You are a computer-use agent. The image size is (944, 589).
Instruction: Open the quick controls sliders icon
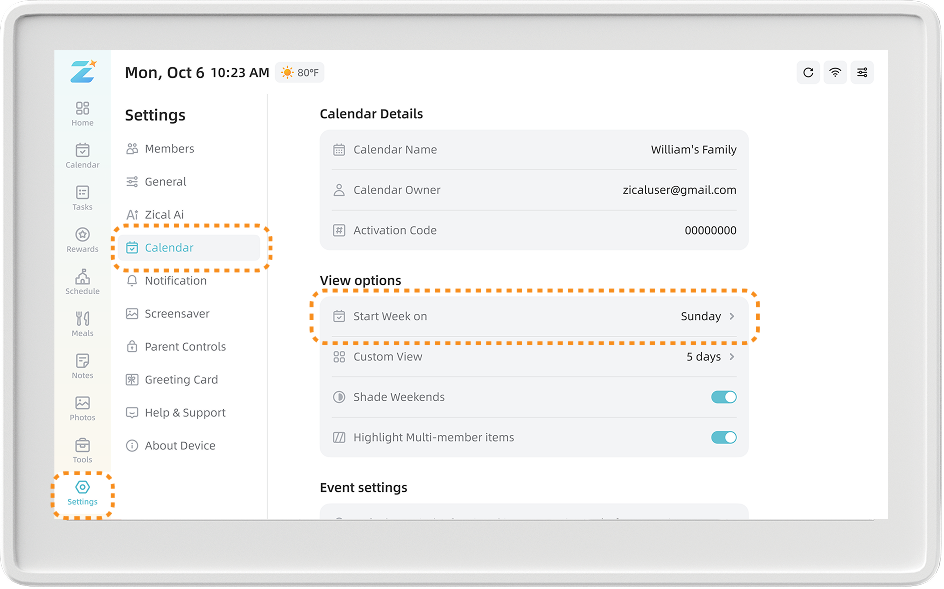[862, 73]
